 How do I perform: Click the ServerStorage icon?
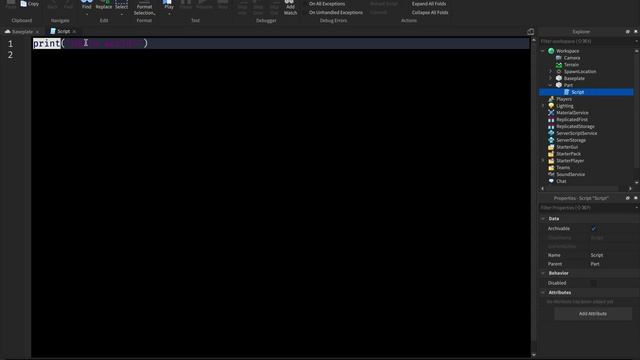[551, 140]
